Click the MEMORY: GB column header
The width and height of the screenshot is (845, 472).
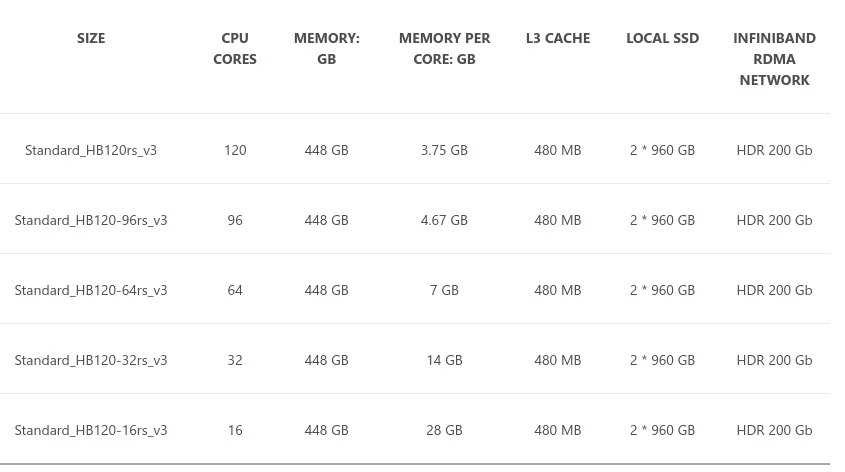tap(327, 48)
